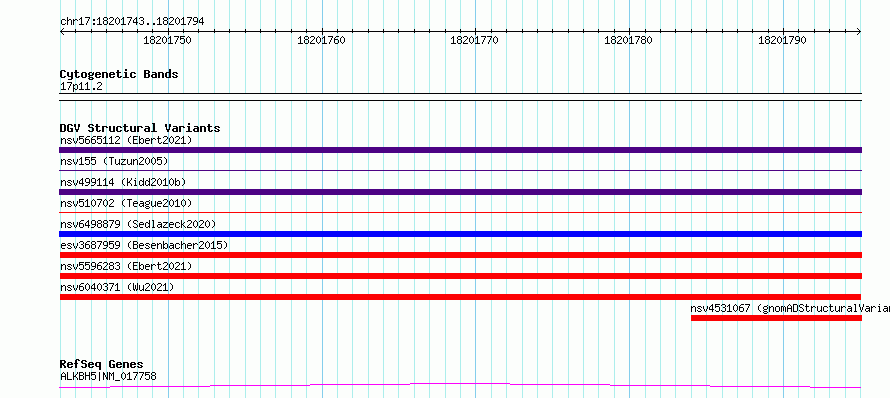
Task: Select the Cytogenetic Bands track title
Action: click(x=119, y=74)
